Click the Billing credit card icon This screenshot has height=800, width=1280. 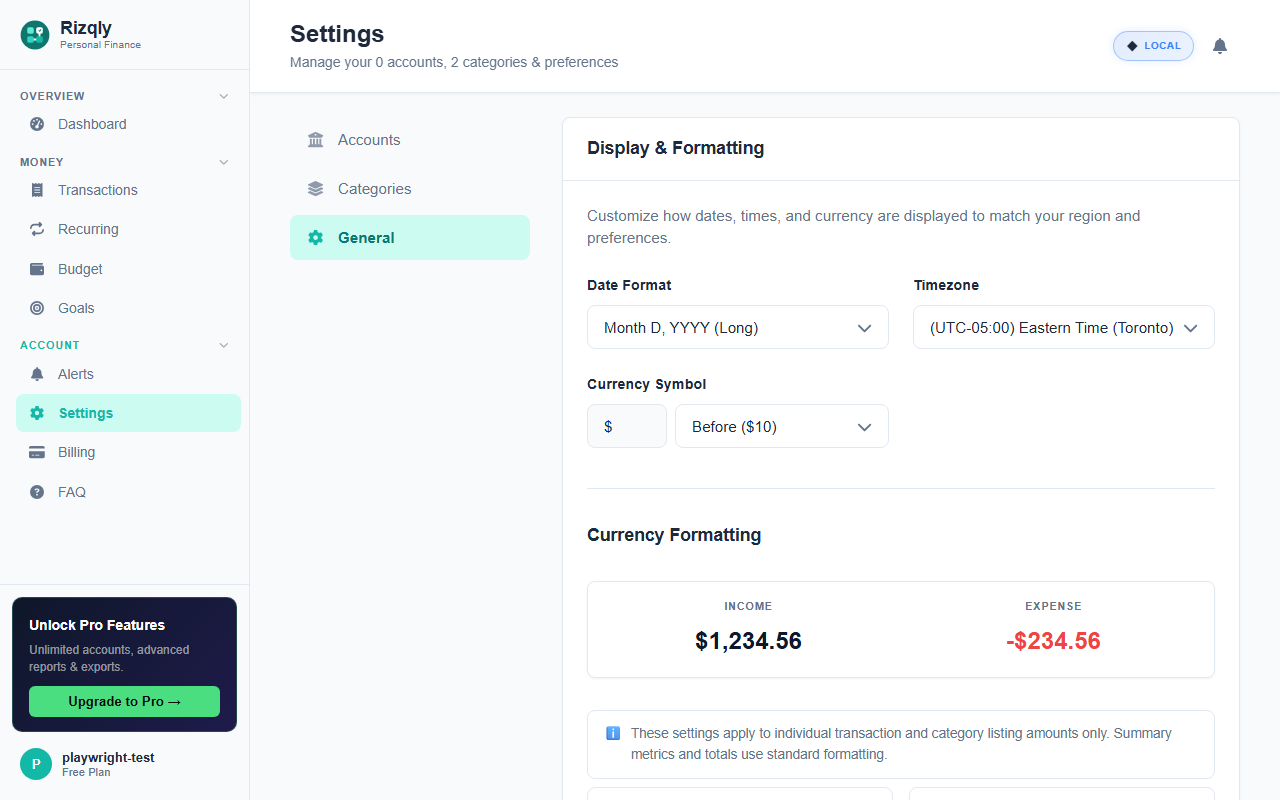[x=37, y=452]
